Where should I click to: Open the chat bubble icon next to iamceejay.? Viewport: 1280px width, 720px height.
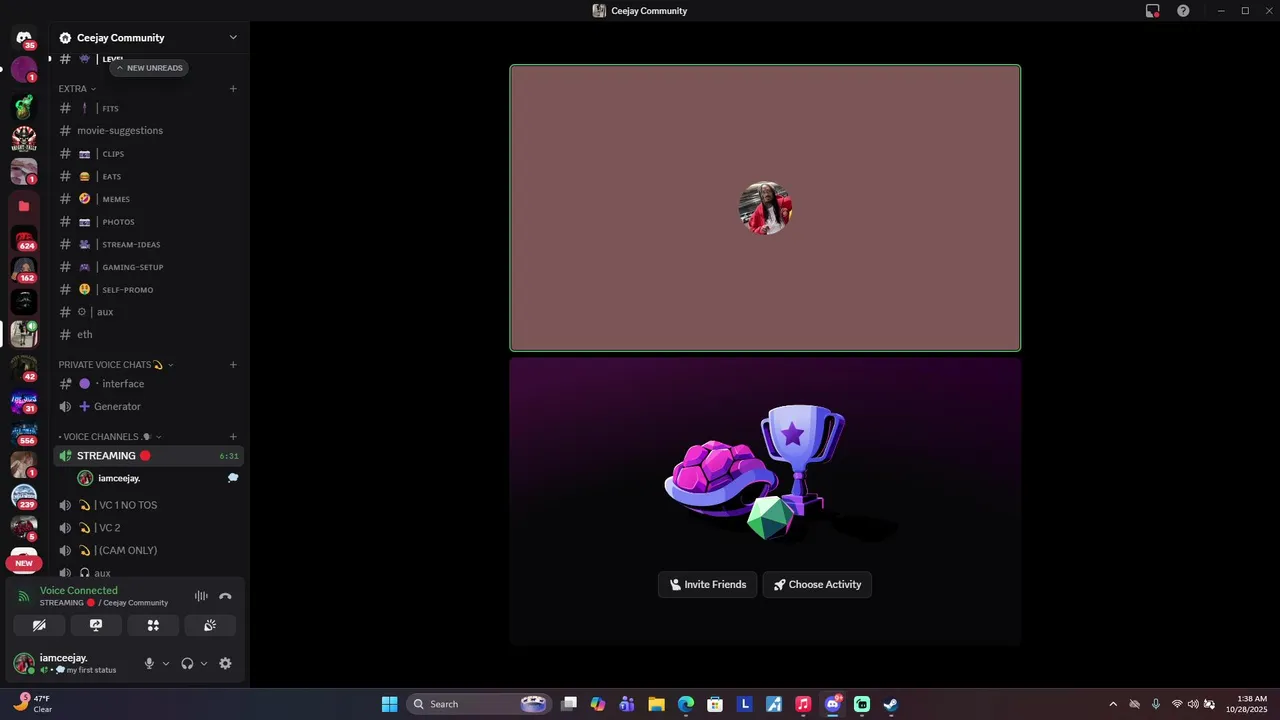click(233, 478)
